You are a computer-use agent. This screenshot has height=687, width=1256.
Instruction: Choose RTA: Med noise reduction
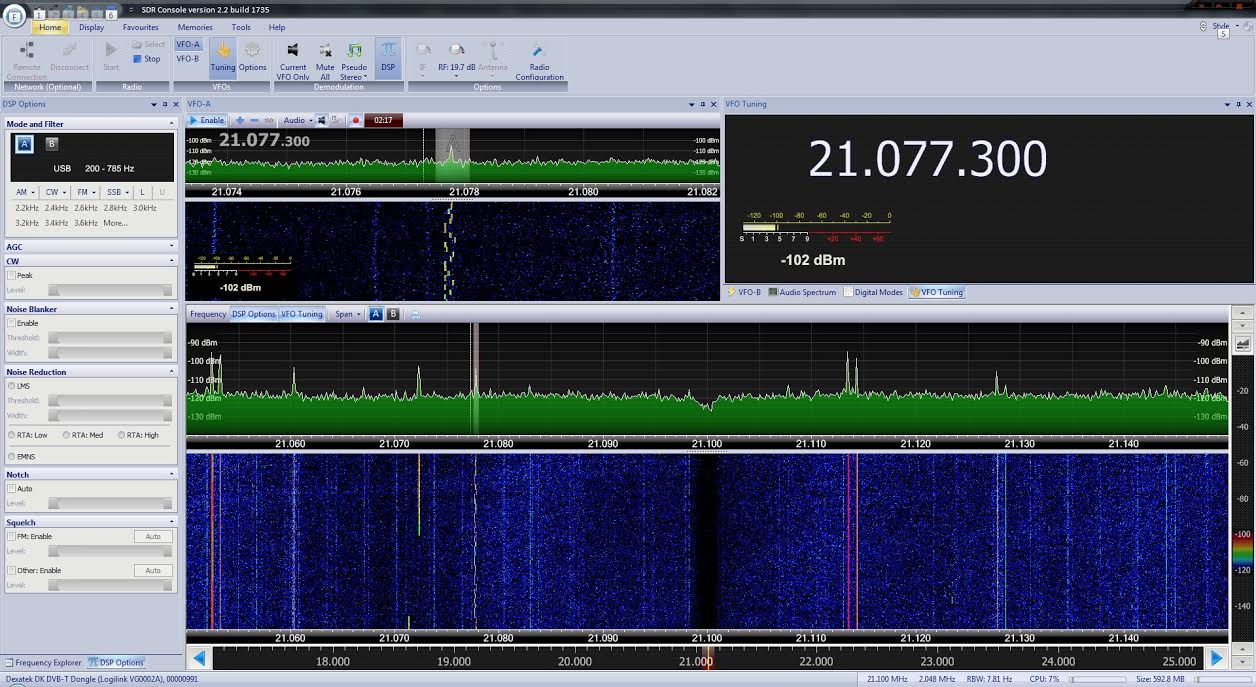pos(67,435)
